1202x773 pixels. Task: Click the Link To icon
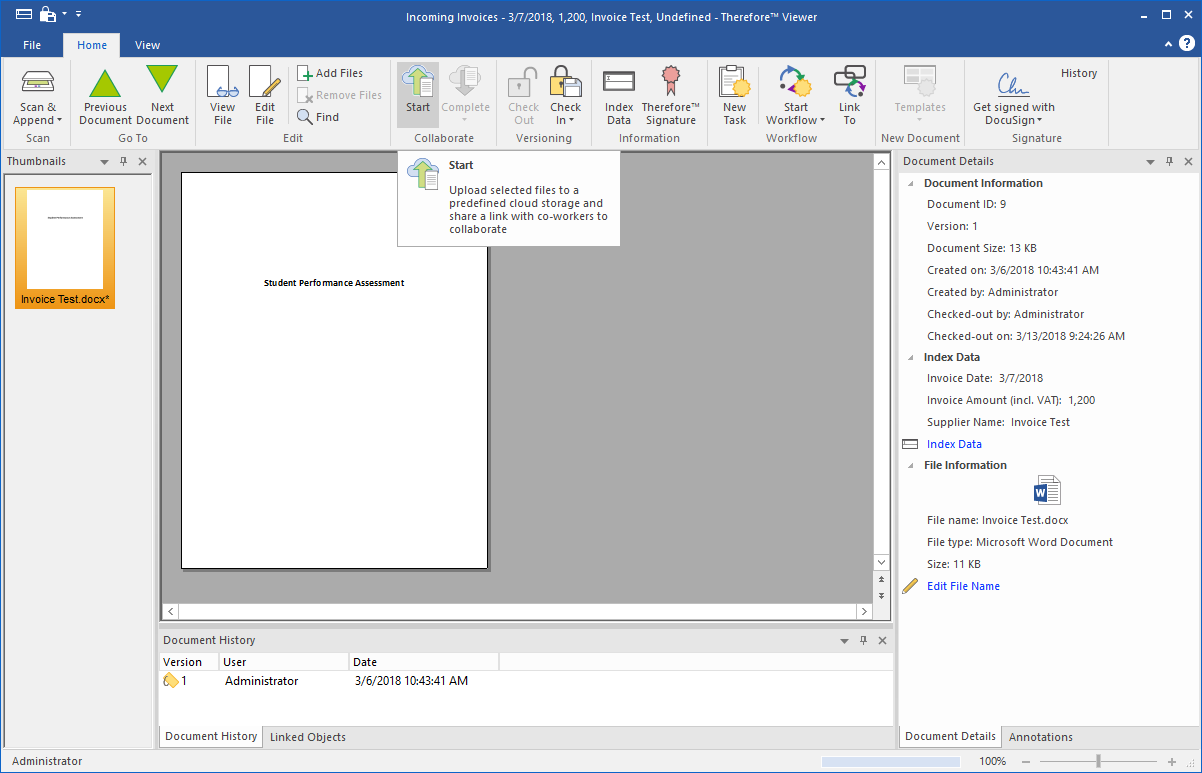point(849,83)
